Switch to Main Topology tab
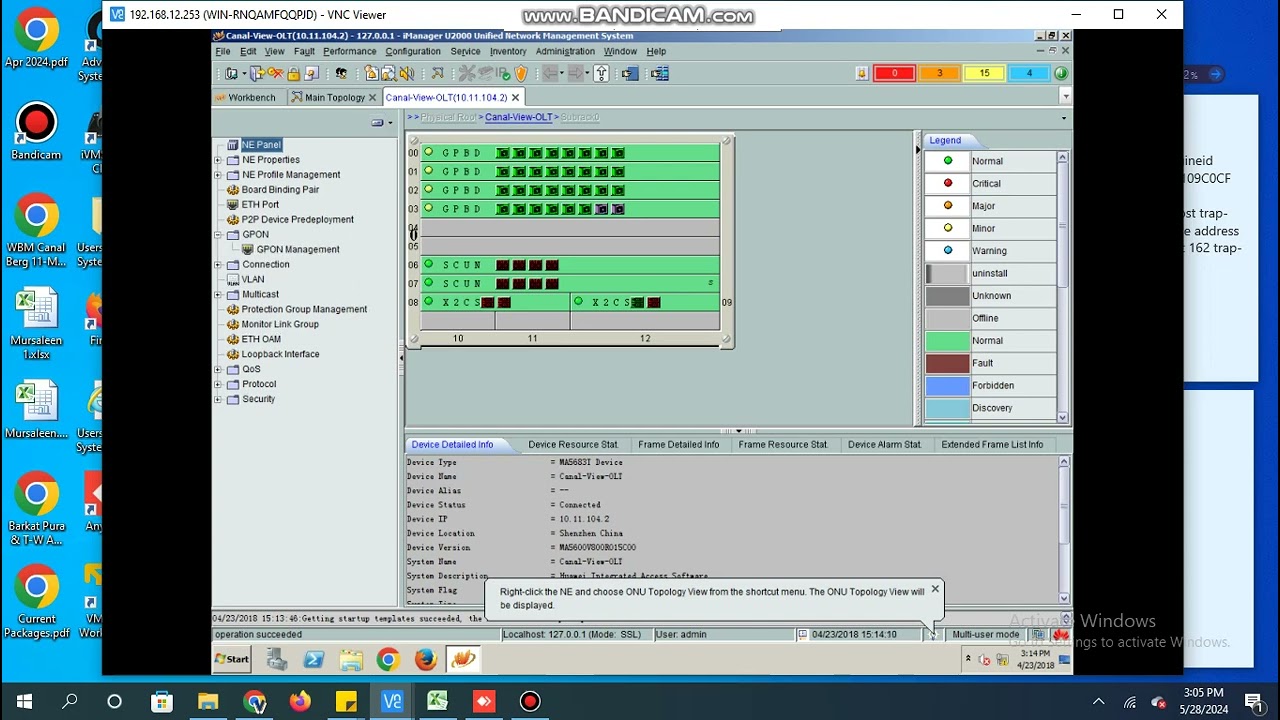 coord(335,97)
